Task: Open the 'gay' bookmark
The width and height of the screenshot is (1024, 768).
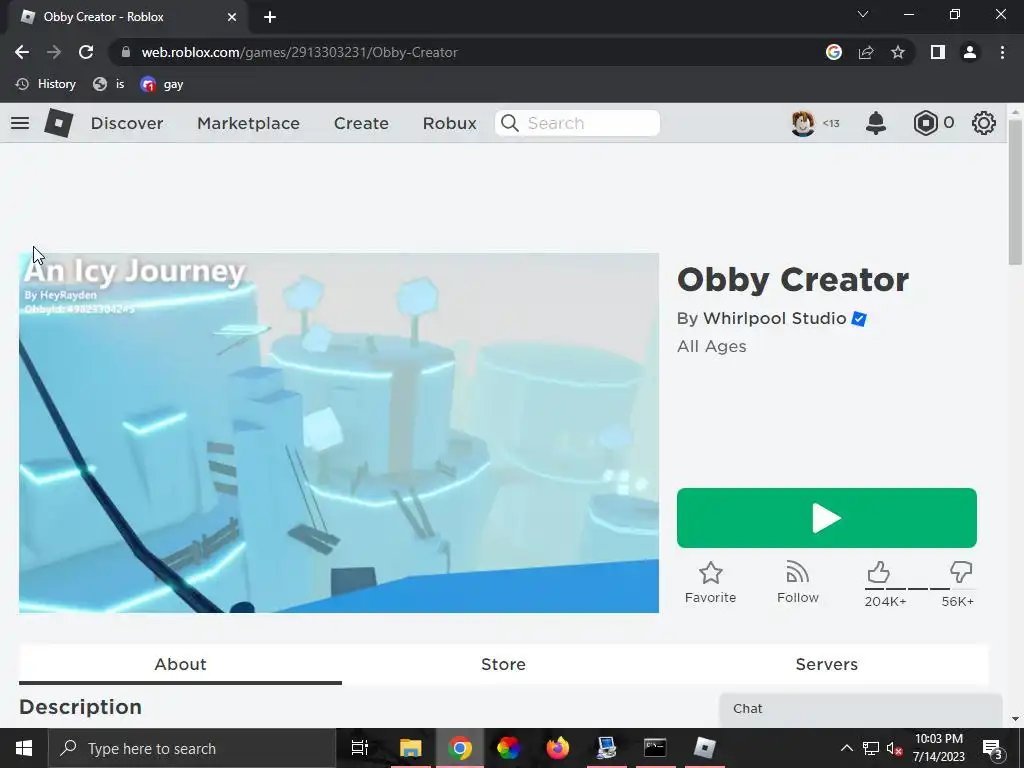Action: pyautogui.click(x=161, y=84)
